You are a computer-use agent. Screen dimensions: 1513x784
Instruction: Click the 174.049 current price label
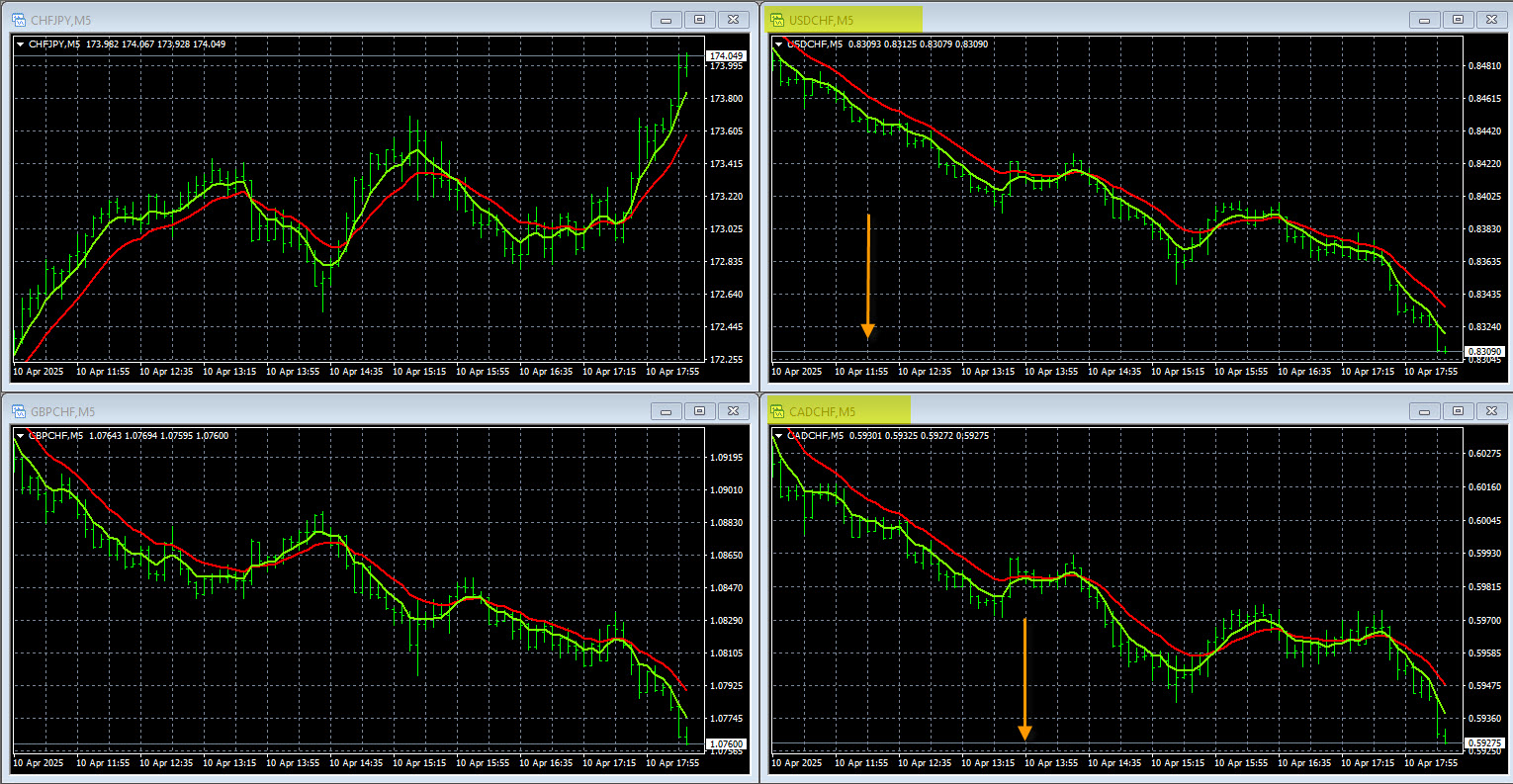727,56
